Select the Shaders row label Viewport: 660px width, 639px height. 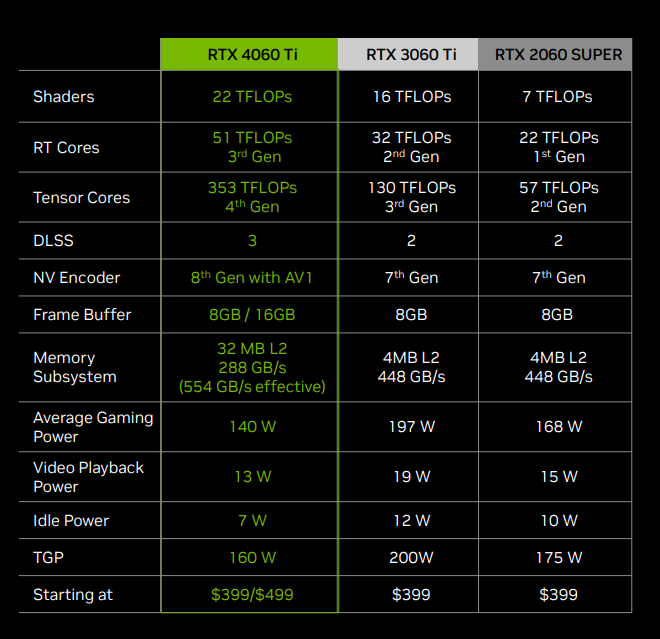pyautogui.click(x=64, y=97)
